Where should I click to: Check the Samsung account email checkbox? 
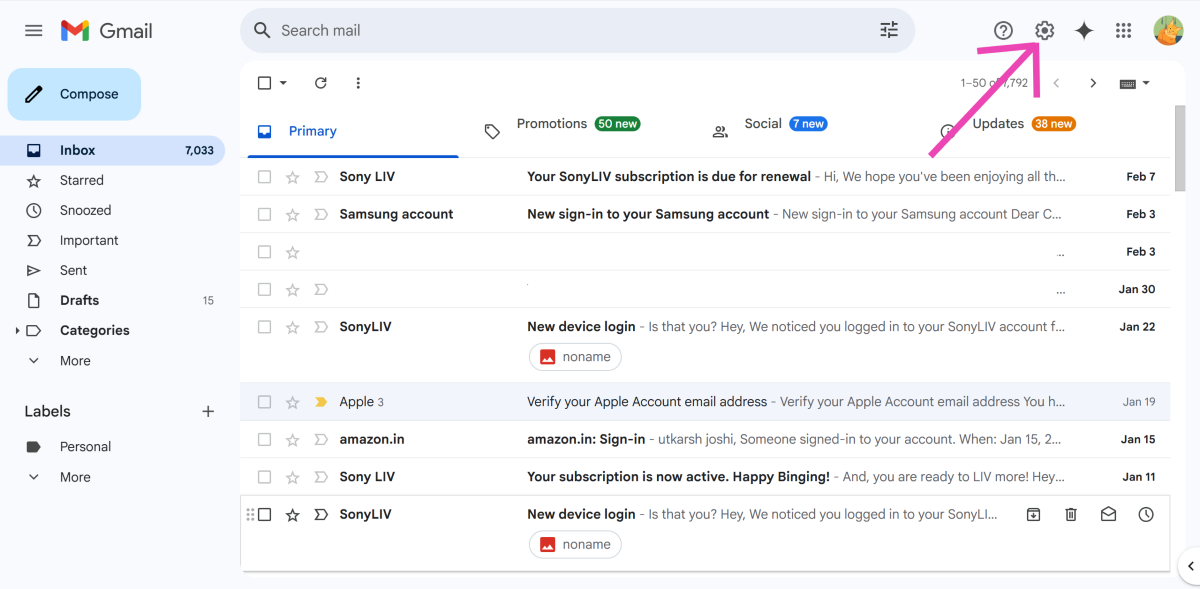(264, 214)
